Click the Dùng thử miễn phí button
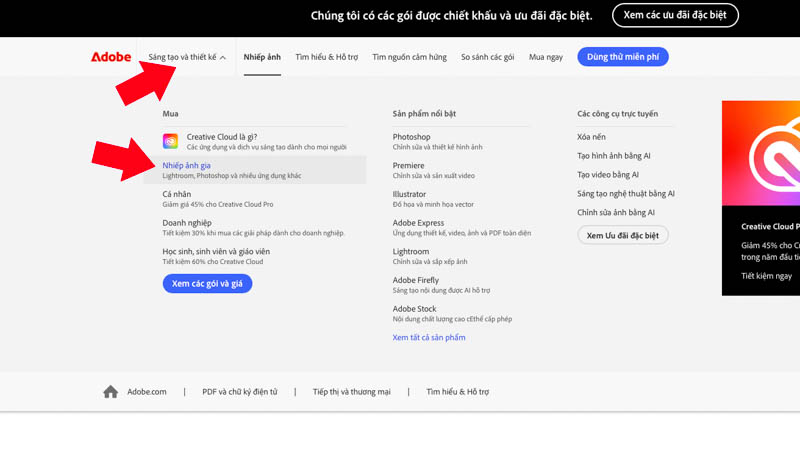800x450 pixels. coord(623,57)
